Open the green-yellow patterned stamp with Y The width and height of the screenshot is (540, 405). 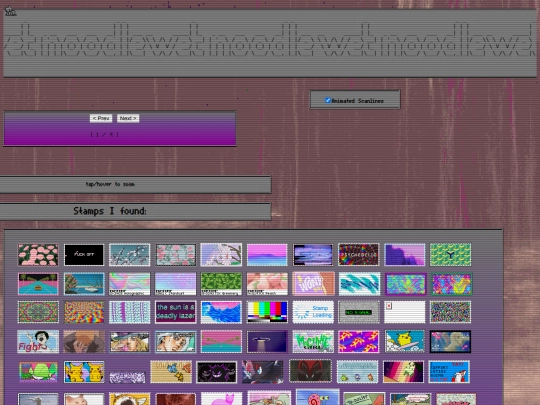click(x=450, y=255)
